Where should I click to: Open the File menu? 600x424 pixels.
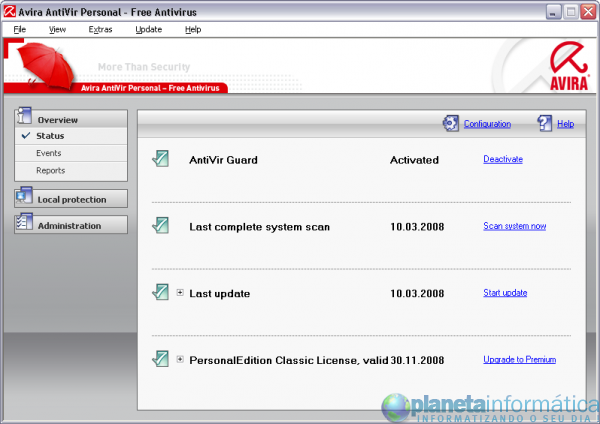pos(20,29)
